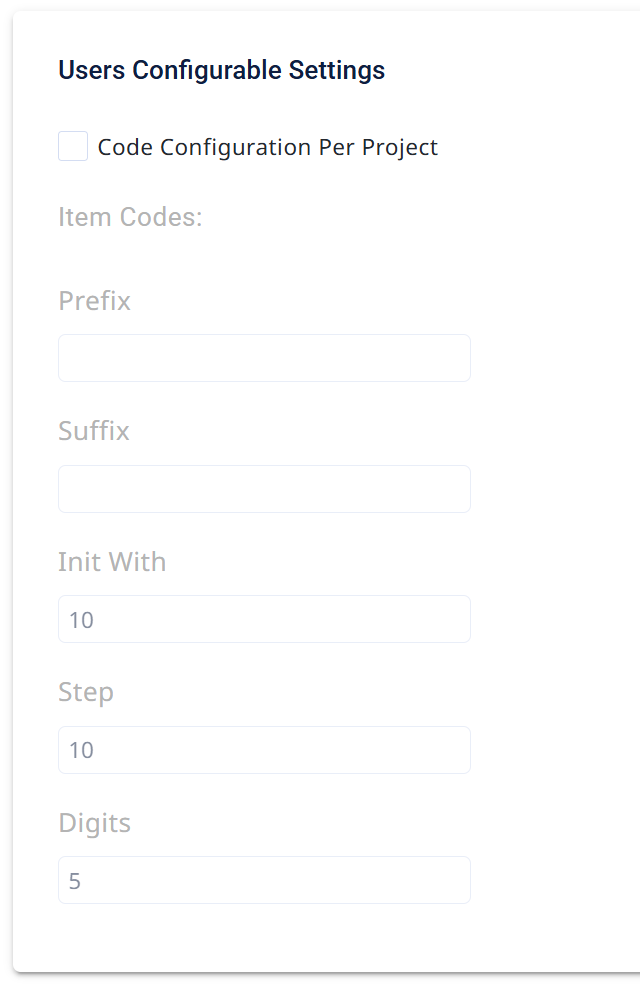Click the word 'Settings' in the heading

(x=337, y=71)
